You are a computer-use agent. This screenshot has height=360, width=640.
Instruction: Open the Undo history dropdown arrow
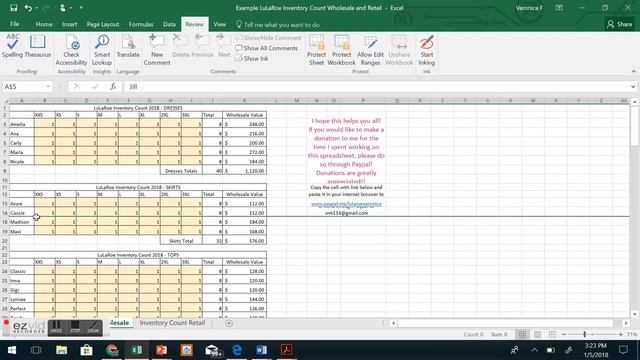36,8
